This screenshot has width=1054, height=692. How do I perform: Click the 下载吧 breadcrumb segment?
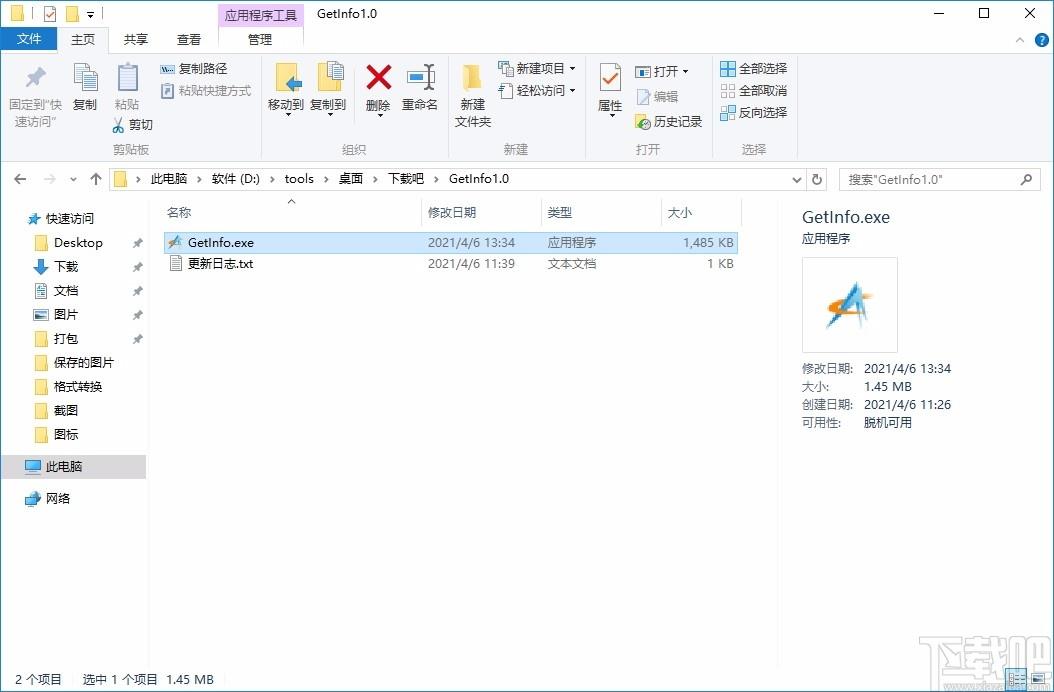[406, 179]
